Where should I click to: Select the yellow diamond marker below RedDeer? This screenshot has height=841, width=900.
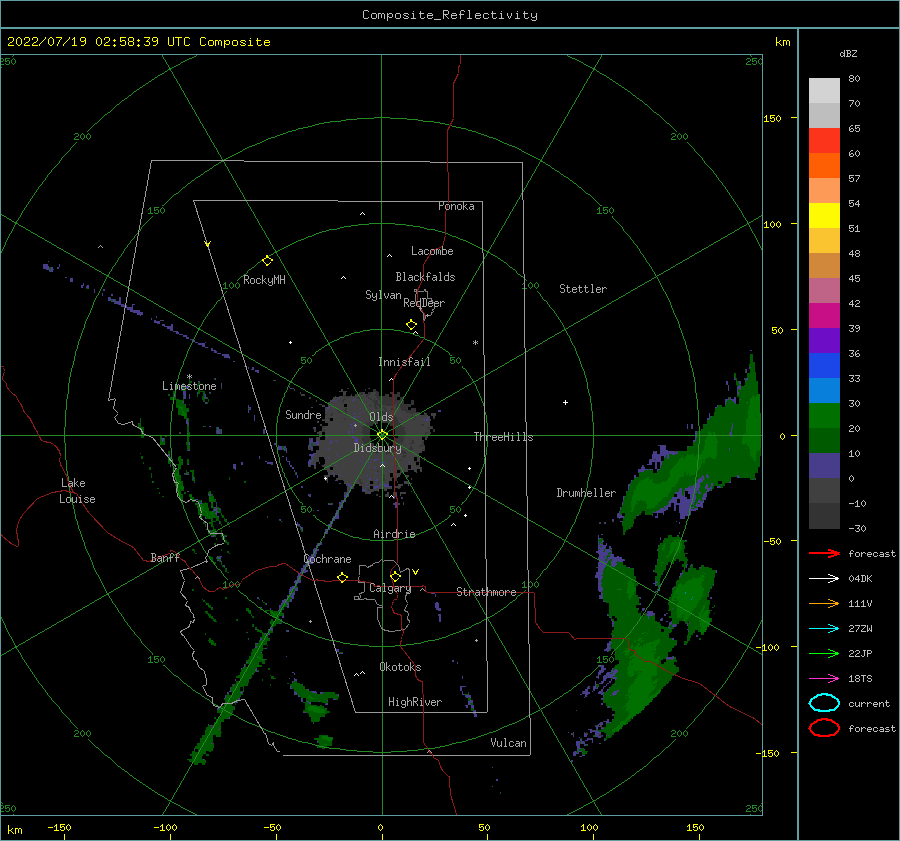[x=411, y=325]
